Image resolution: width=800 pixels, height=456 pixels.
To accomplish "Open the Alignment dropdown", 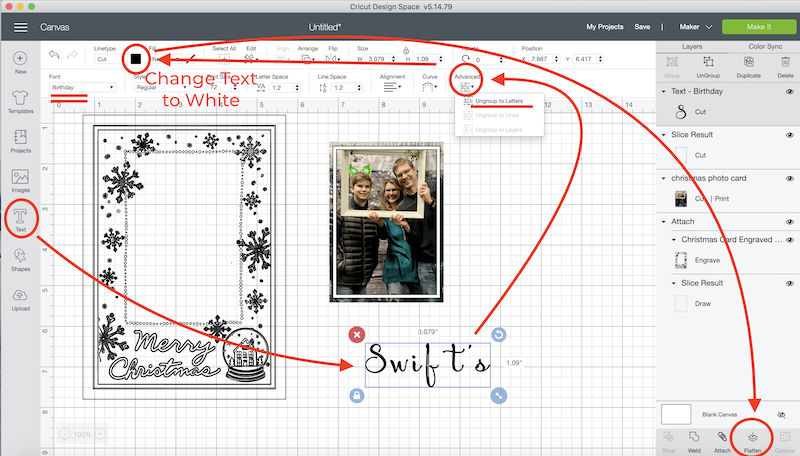I will point(392,87).
